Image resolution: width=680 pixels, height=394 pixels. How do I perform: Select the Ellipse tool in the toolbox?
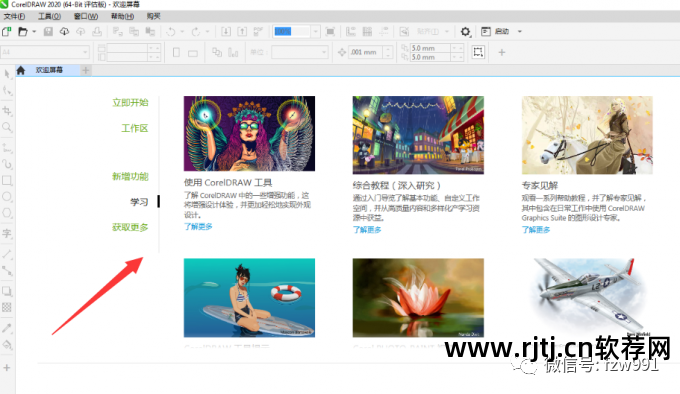click(x=7, y=197)
